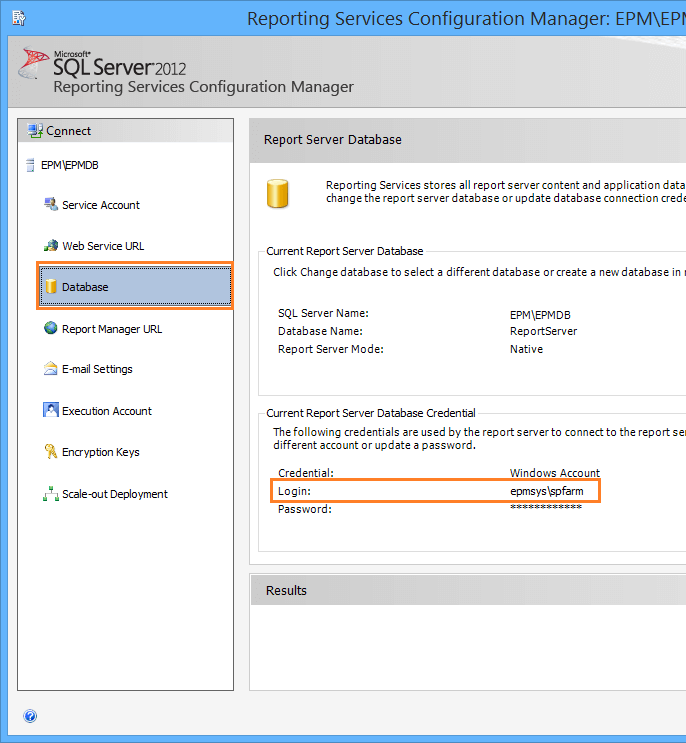686x743 pixels.
Task: Click the Report Server Database heading
Action: tap(333, 140)
